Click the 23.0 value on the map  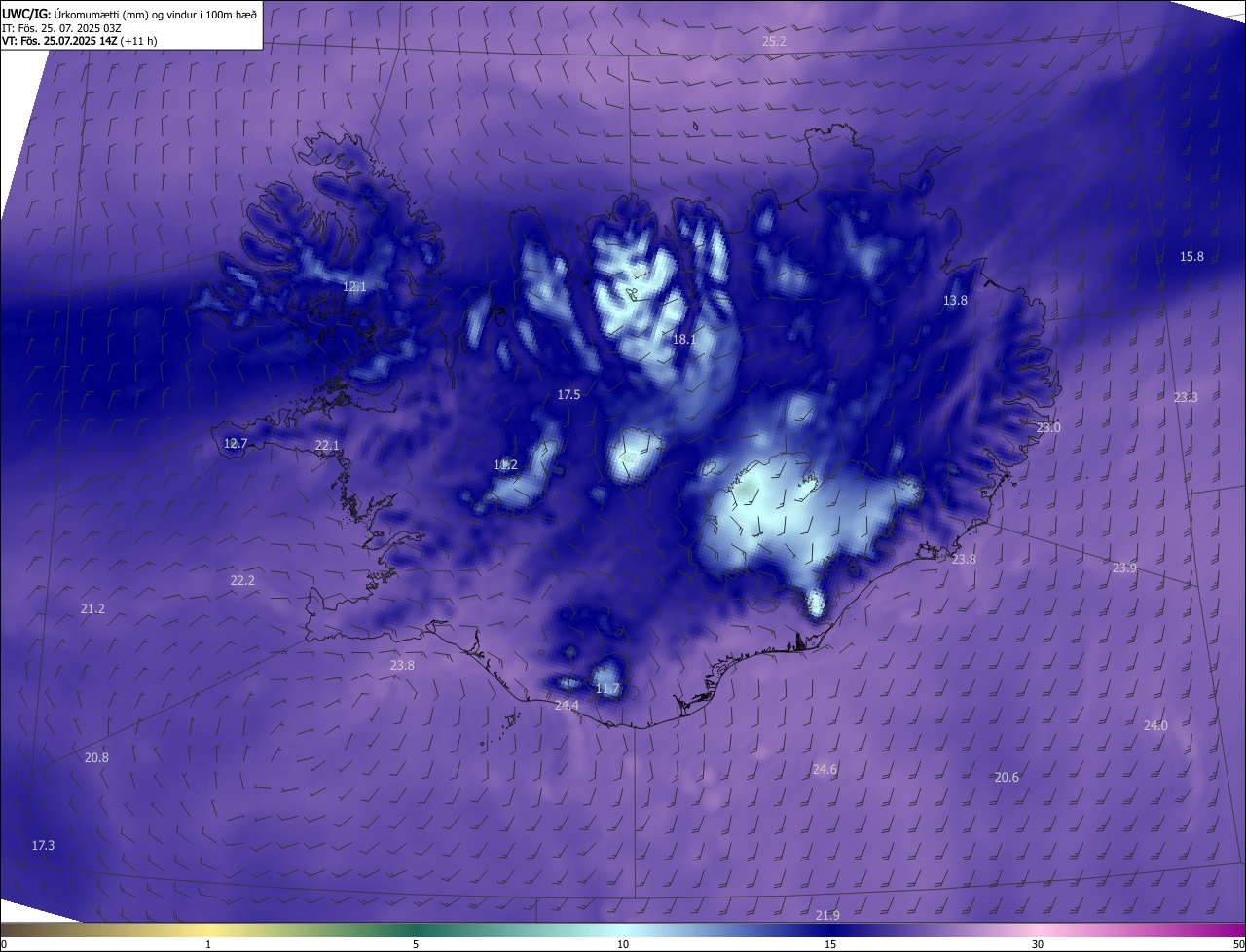[x=1048, y=428]
